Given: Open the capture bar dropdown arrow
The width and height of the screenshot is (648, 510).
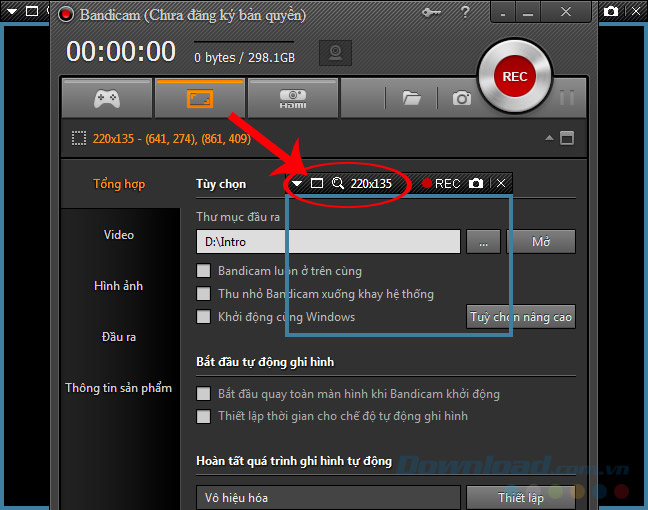Looking at the screenshot, I should click(297, 183).
